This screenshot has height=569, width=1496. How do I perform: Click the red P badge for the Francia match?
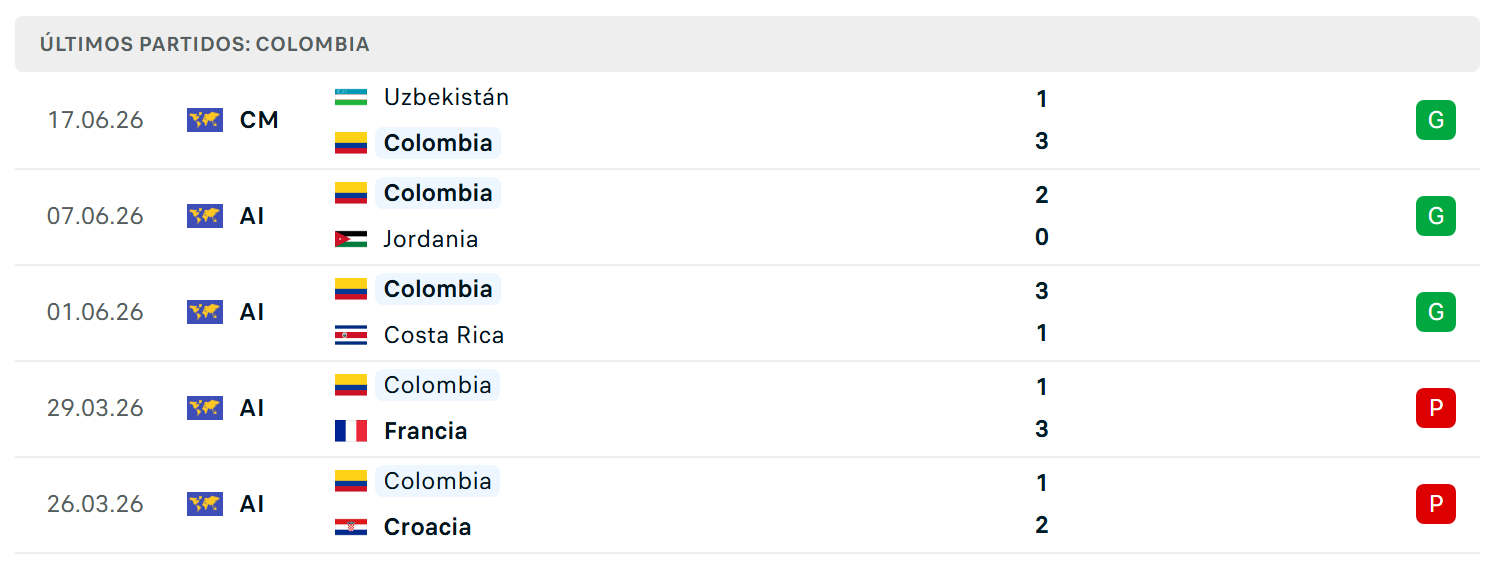(x=1436, y=408)
